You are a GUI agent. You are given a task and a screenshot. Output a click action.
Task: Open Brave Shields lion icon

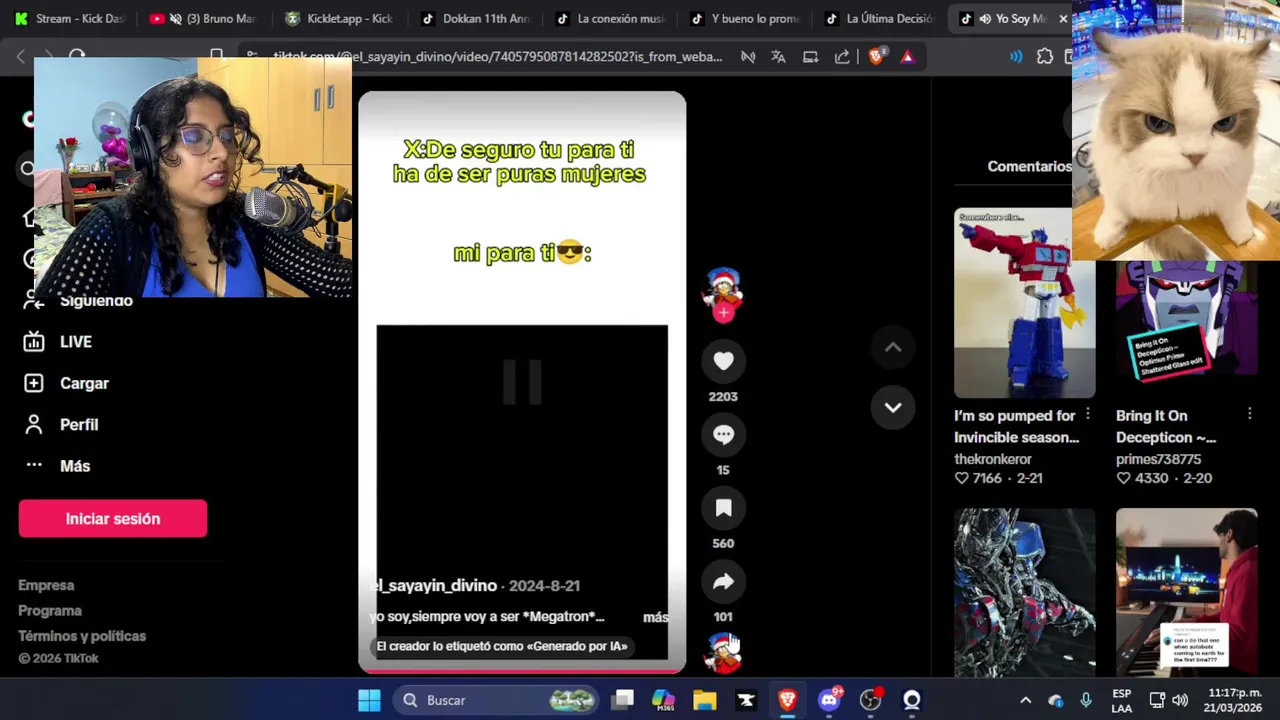point(876,57)
